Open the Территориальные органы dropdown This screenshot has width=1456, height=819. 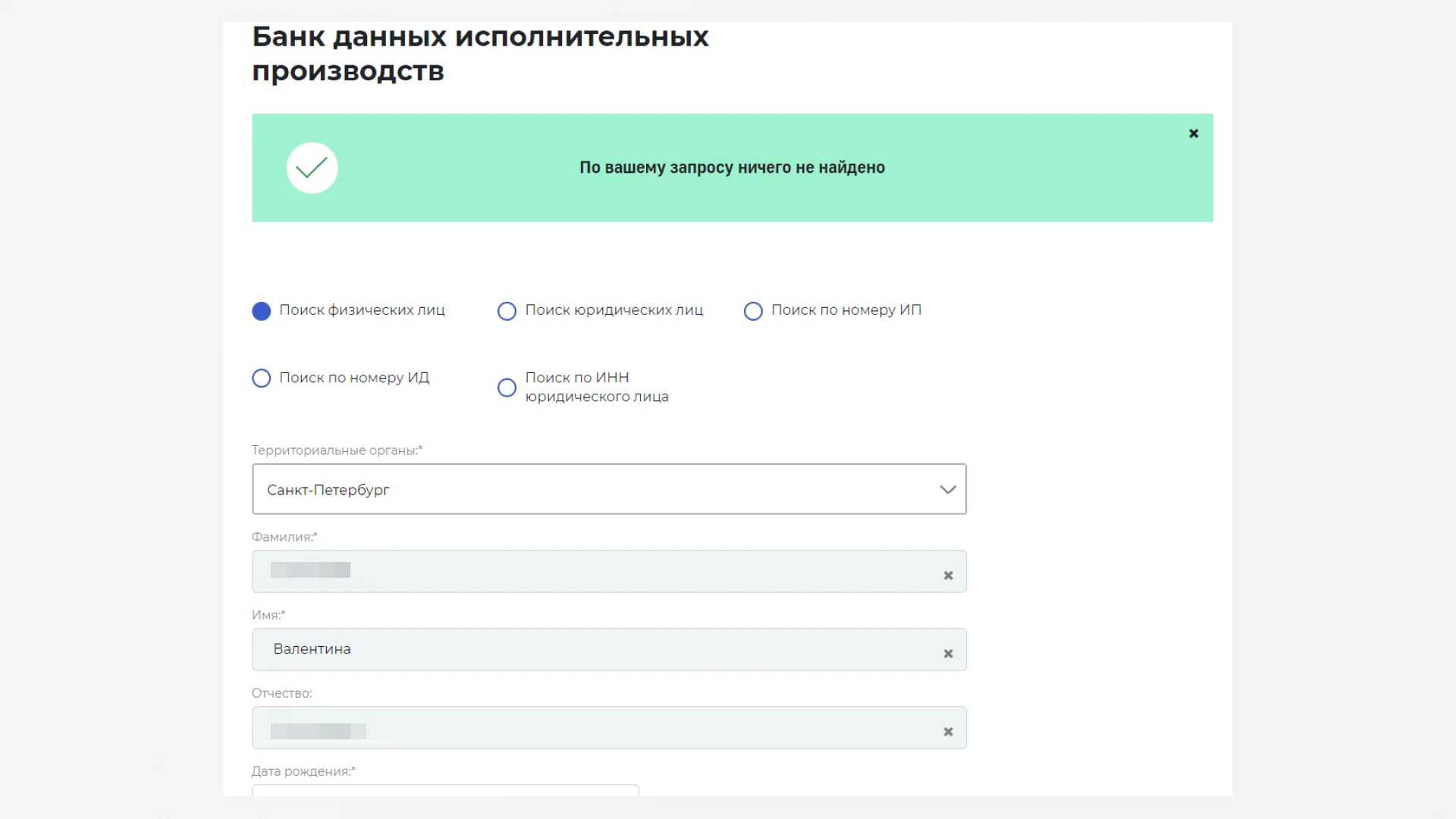(609, 489)
